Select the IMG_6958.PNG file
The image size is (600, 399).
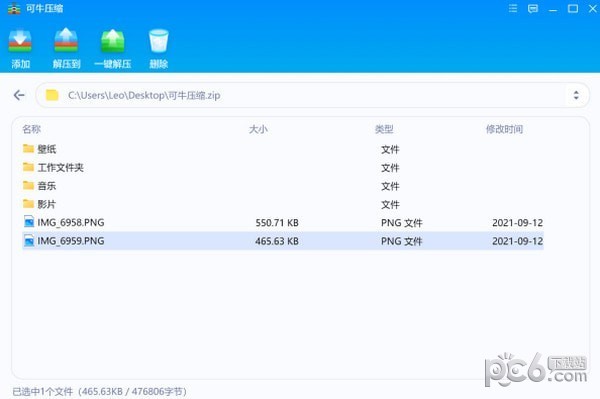283,222
